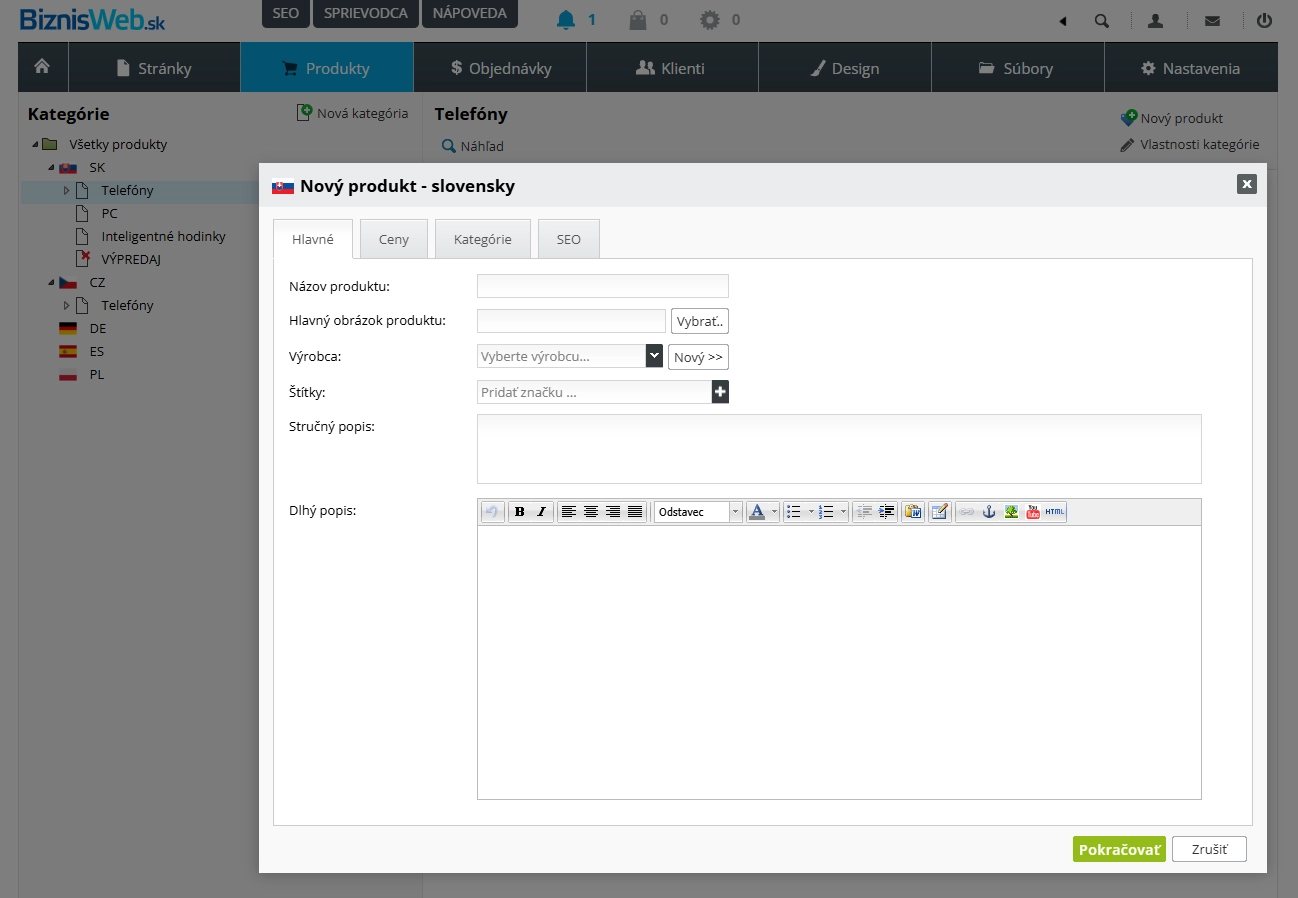Image resolution: width=1298 pixels, height=898 pixels.
Task: Switch to the Ceny tab
Action: tap(394, 240)
